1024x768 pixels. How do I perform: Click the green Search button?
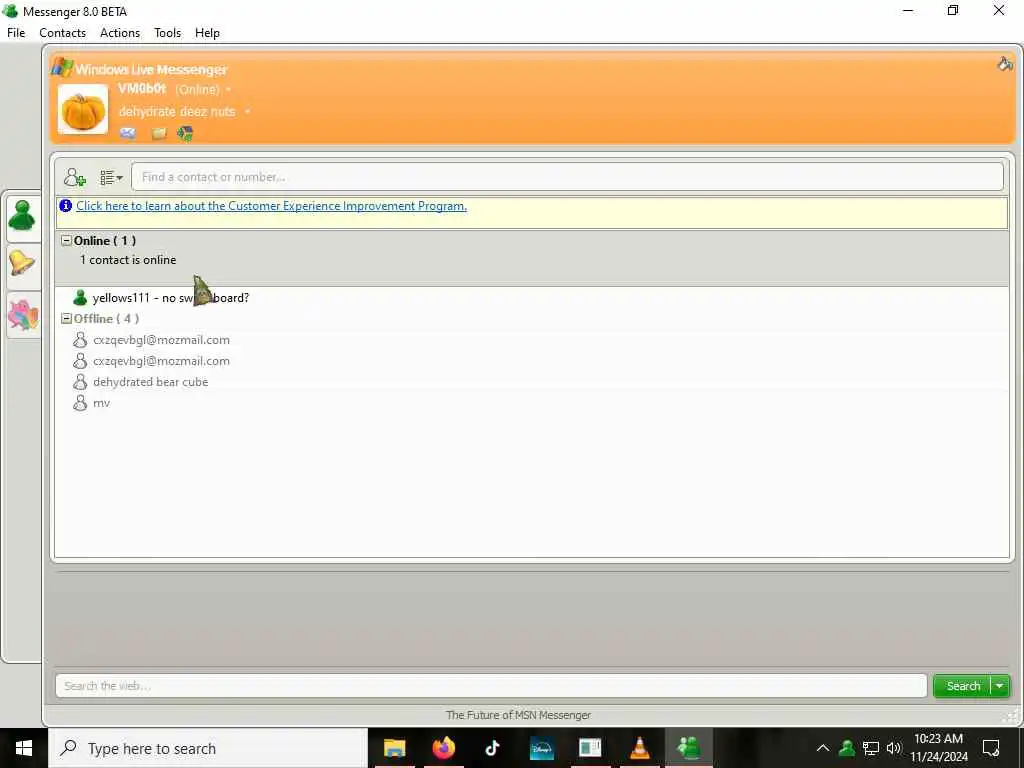click(x=963, y=686)
